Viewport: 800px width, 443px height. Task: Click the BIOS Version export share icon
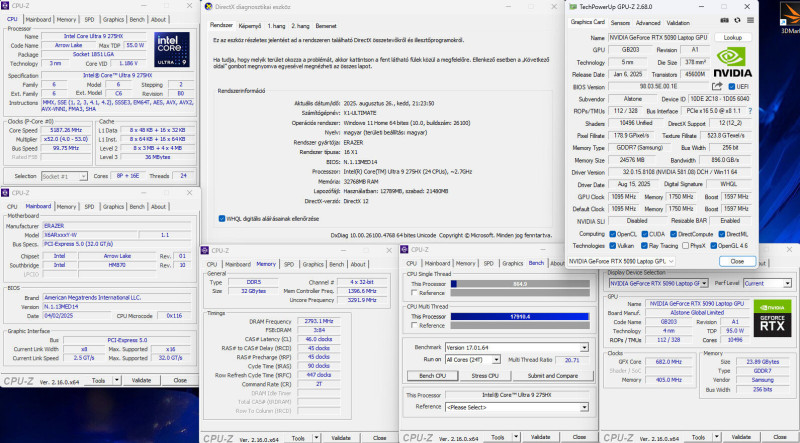[717, 86]
